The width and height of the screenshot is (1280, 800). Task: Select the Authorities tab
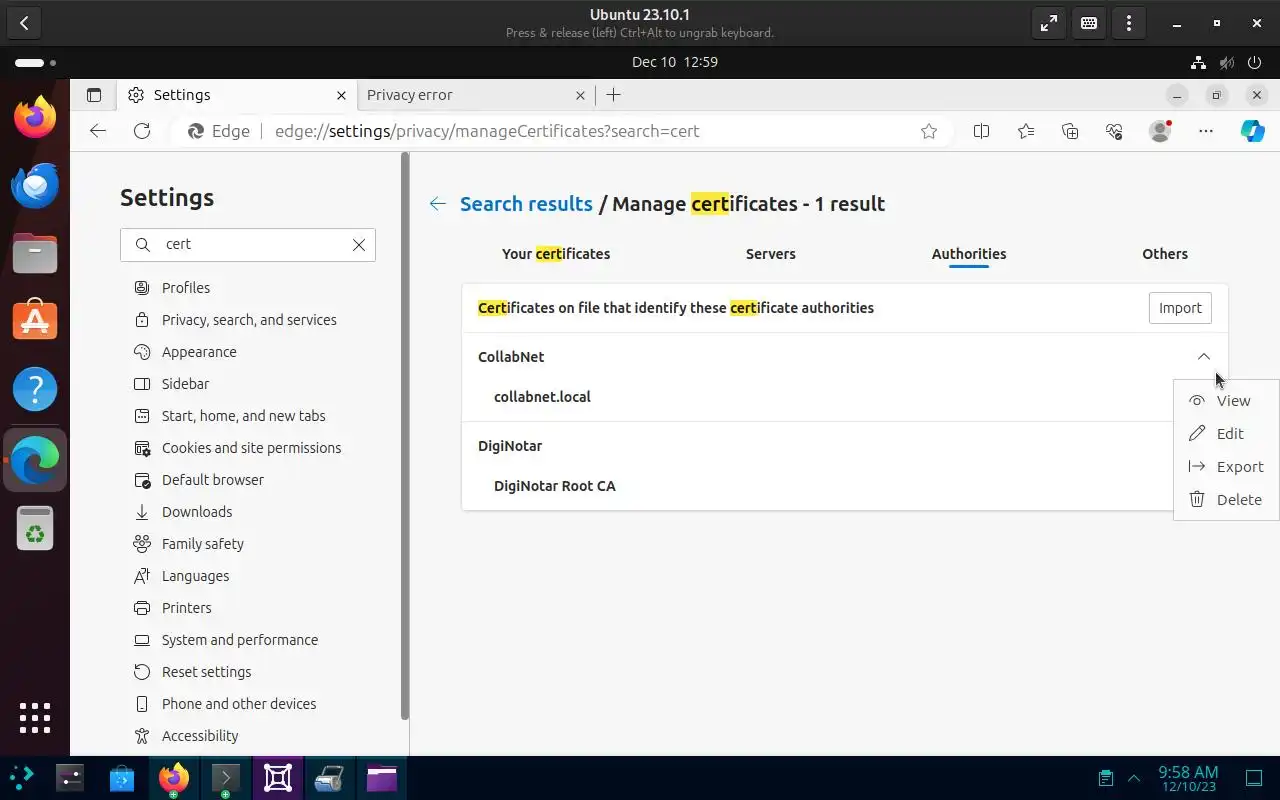click(x=969, y=254)
